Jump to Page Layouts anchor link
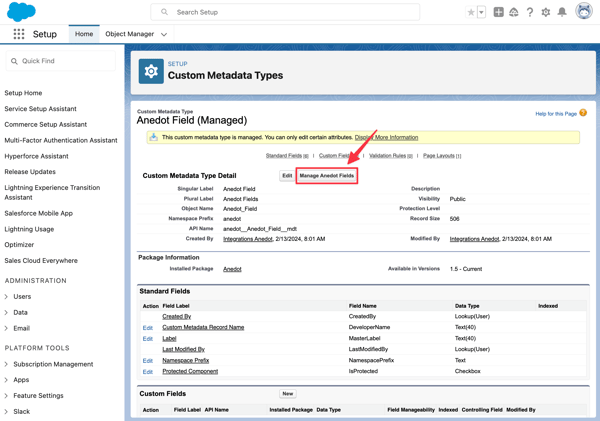600x421 pixels. coord(442,156)
